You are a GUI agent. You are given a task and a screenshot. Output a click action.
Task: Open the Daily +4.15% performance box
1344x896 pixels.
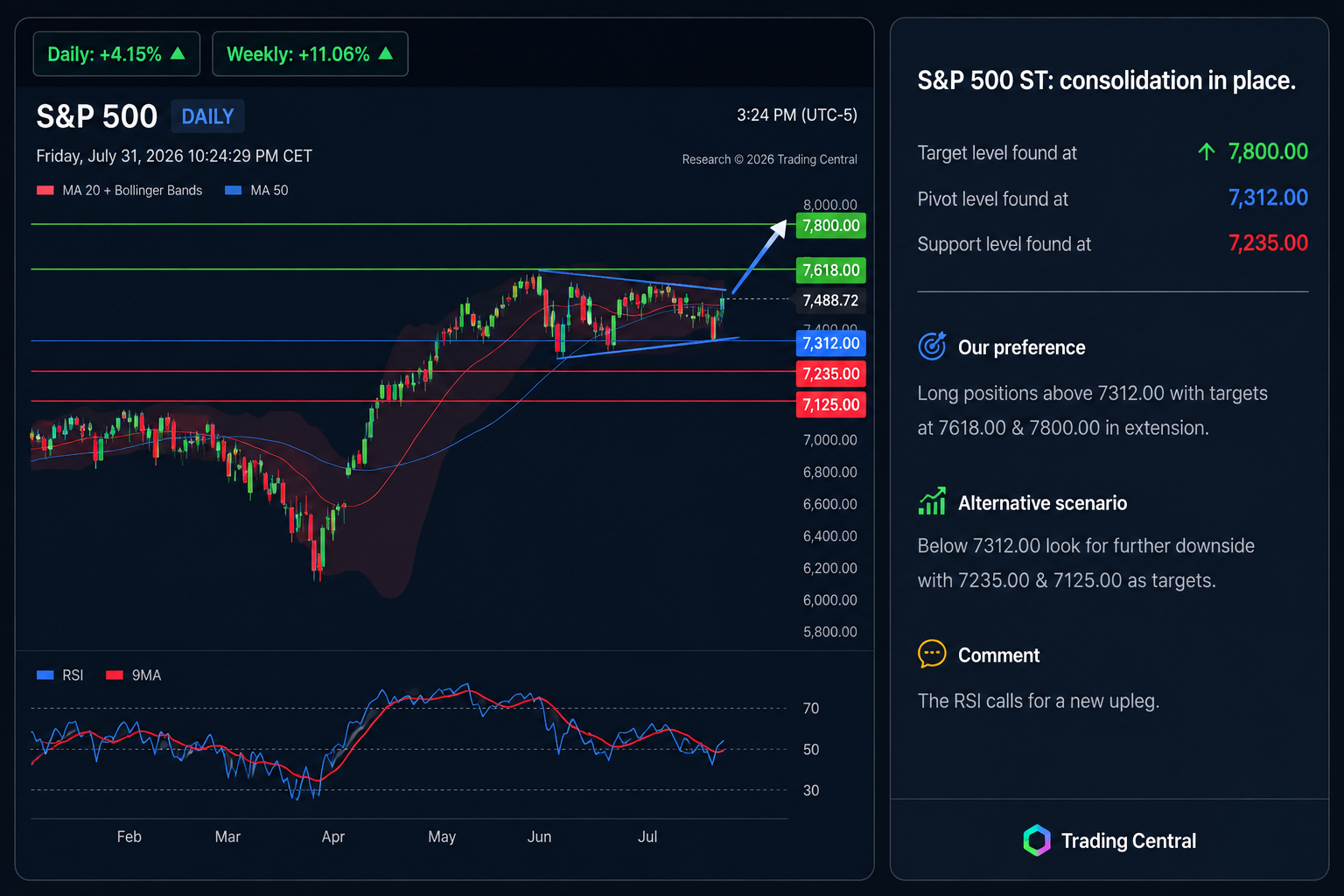116,54
